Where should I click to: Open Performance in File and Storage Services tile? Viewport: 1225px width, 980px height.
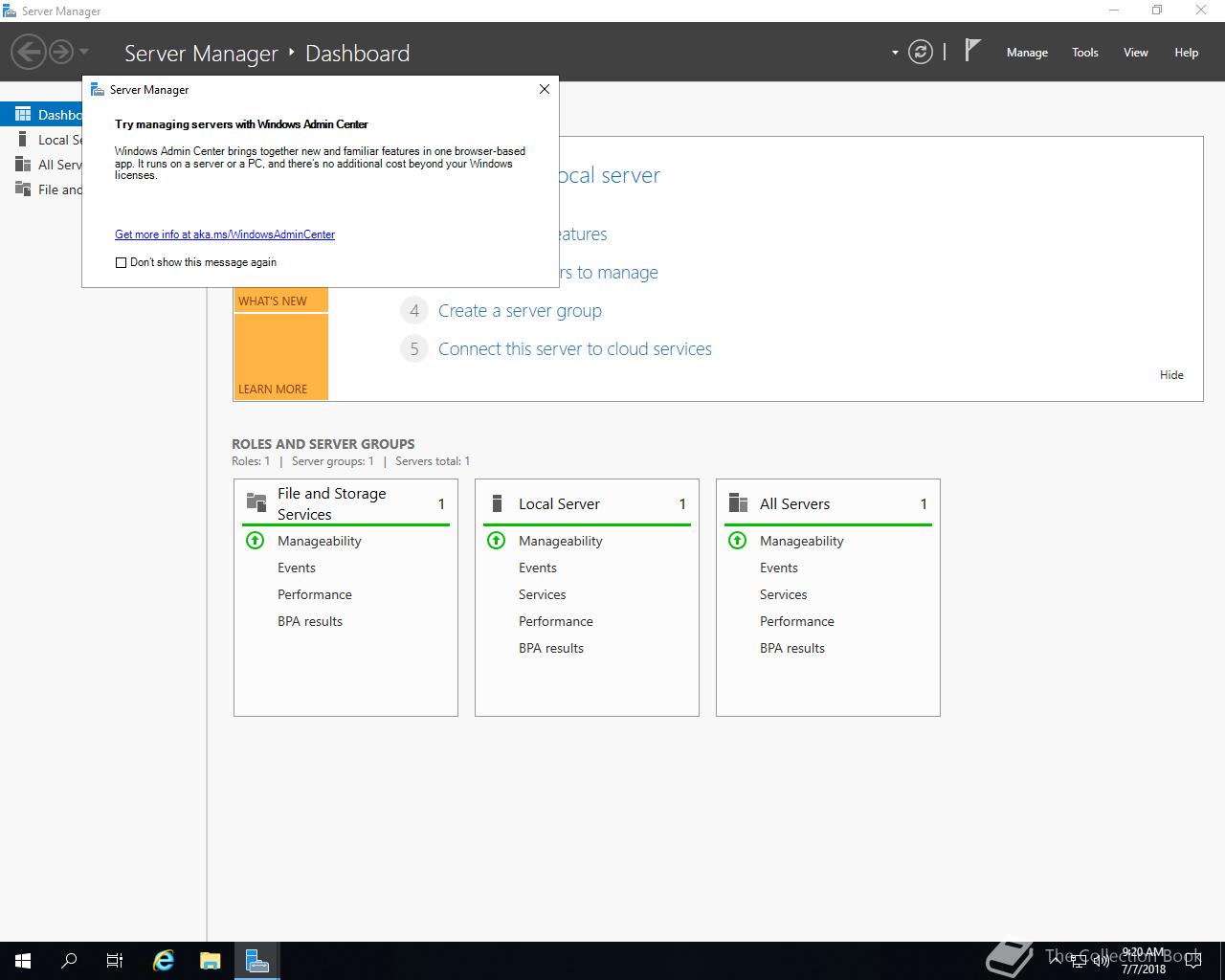315,594
